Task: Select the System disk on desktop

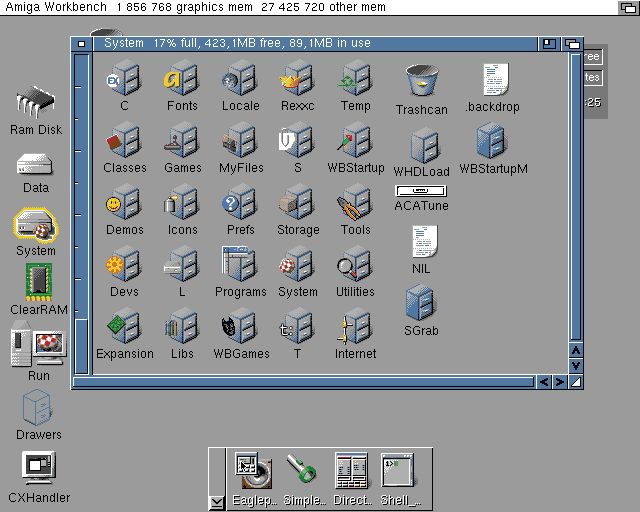Action: [36, 225]
